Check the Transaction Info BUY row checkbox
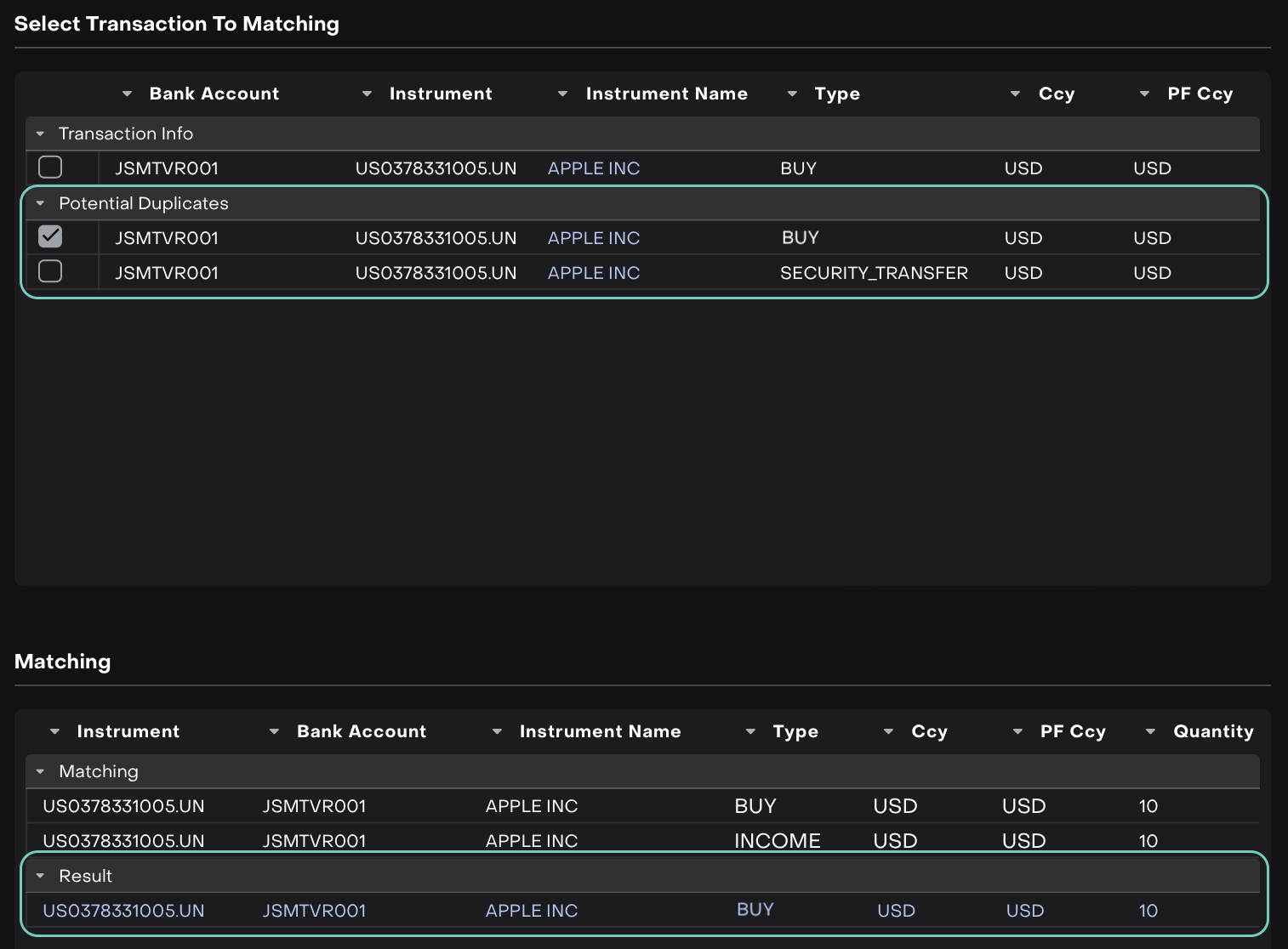Screen dimensions: 1288x949 click(50, 168)
